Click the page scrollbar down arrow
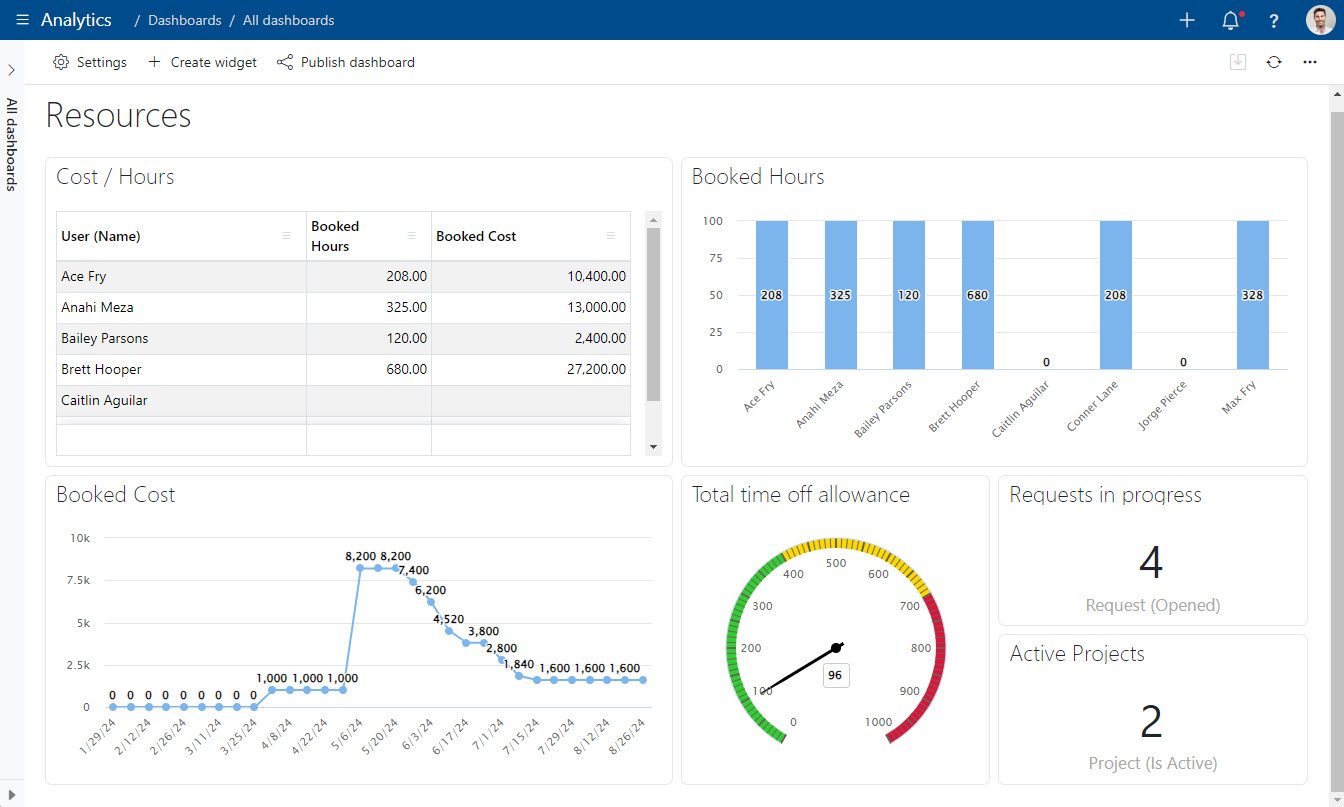Screen dimensions: 1344x807 pos(1335,798)
